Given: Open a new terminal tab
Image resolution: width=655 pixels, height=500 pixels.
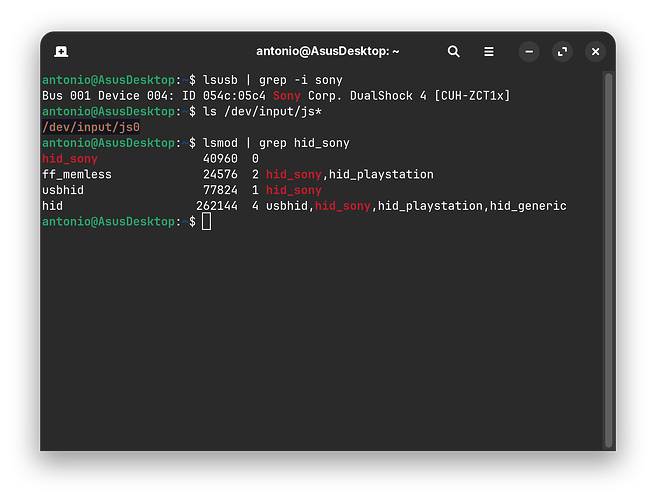Looking at the screenshot, I should (61, 51).
